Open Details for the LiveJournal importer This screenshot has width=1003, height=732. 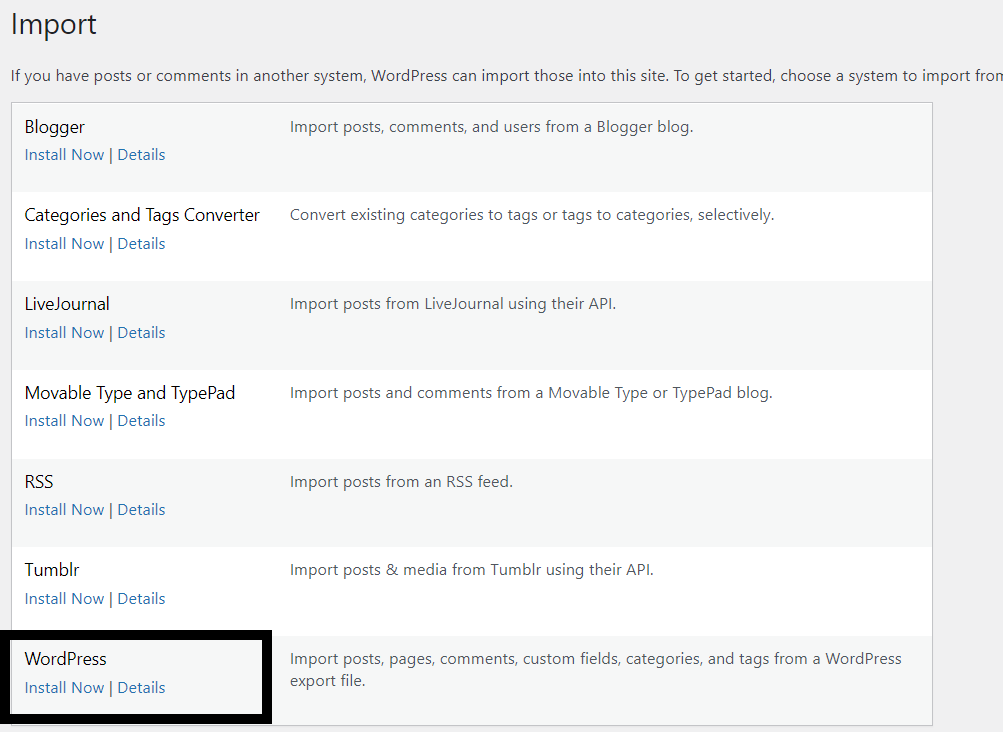[x=141, y=333]
